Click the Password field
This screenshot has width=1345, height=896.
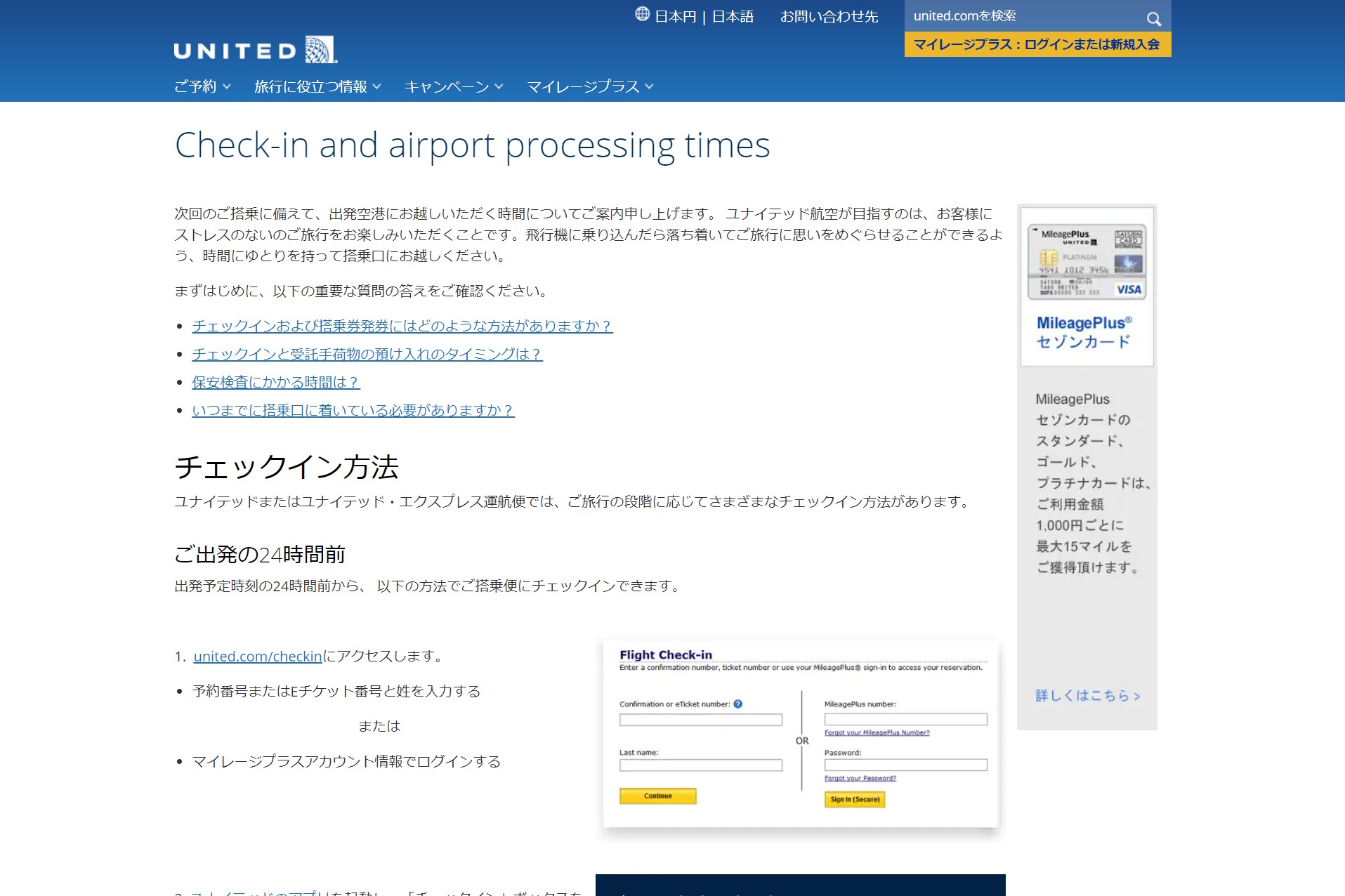tap(905, 765)
